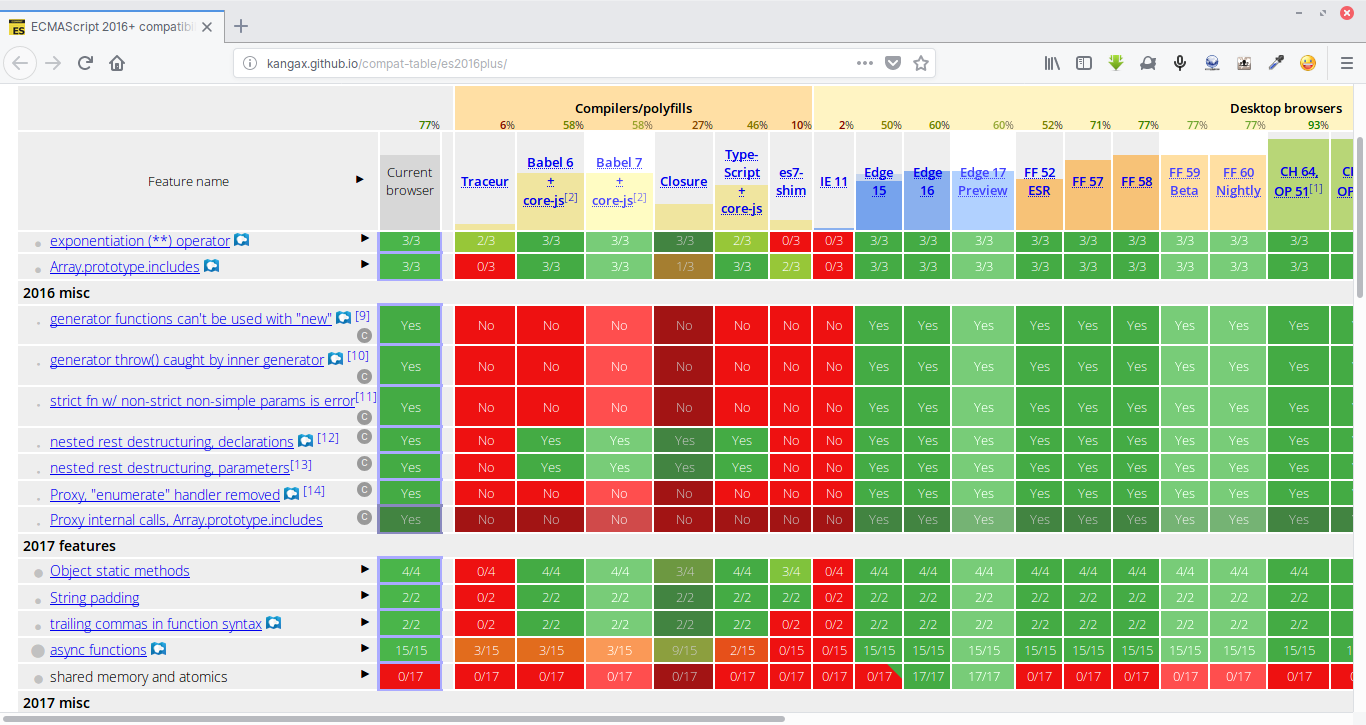Click the eyedropper color picker toolbar icon
Image resolution: width=1366 pixels, height=725 pixels.
click(x=1276, y=62)
